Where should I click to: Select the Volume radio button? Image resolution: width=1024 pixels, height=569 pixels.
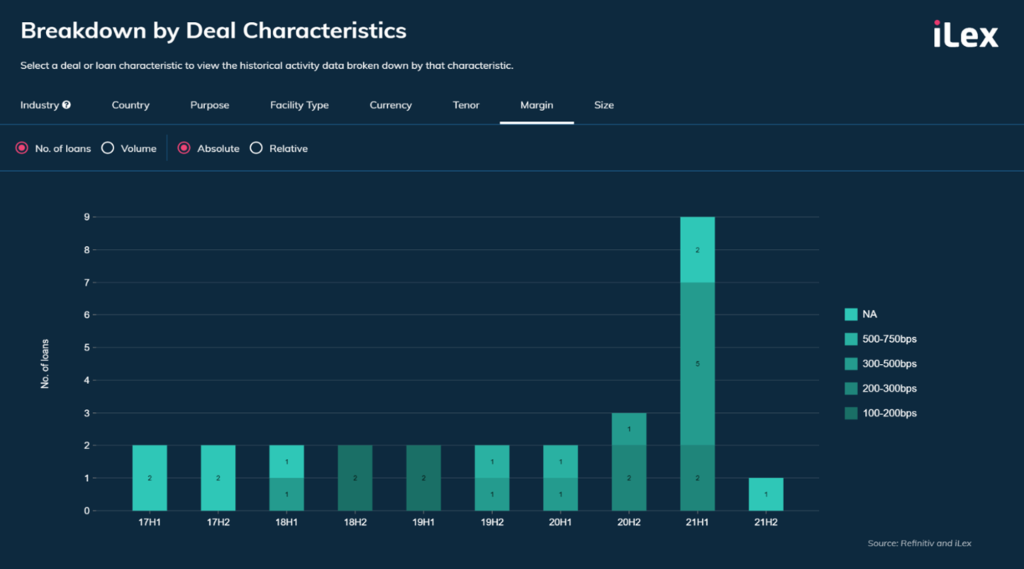click(108, 148)
